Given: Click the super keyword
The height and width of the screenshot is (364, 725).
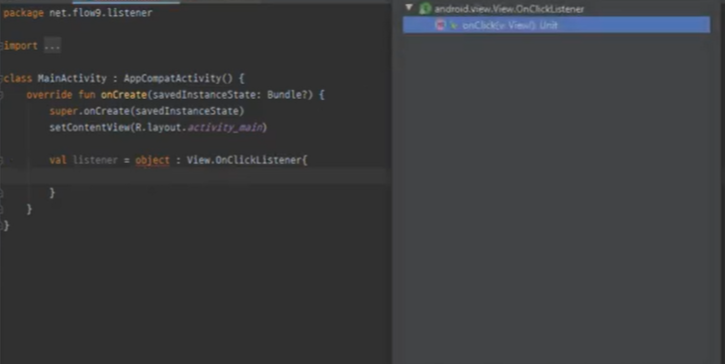Looking at the screenshot, I should click(63, 111).
